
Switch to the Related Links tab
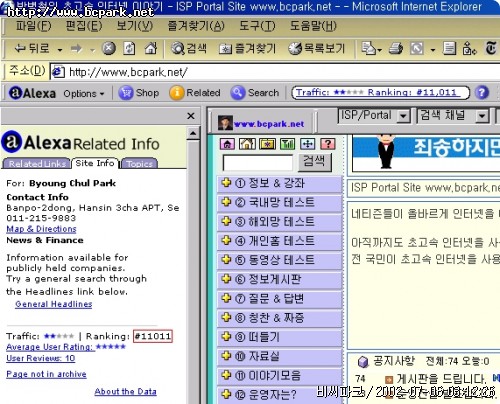(37, 164)
